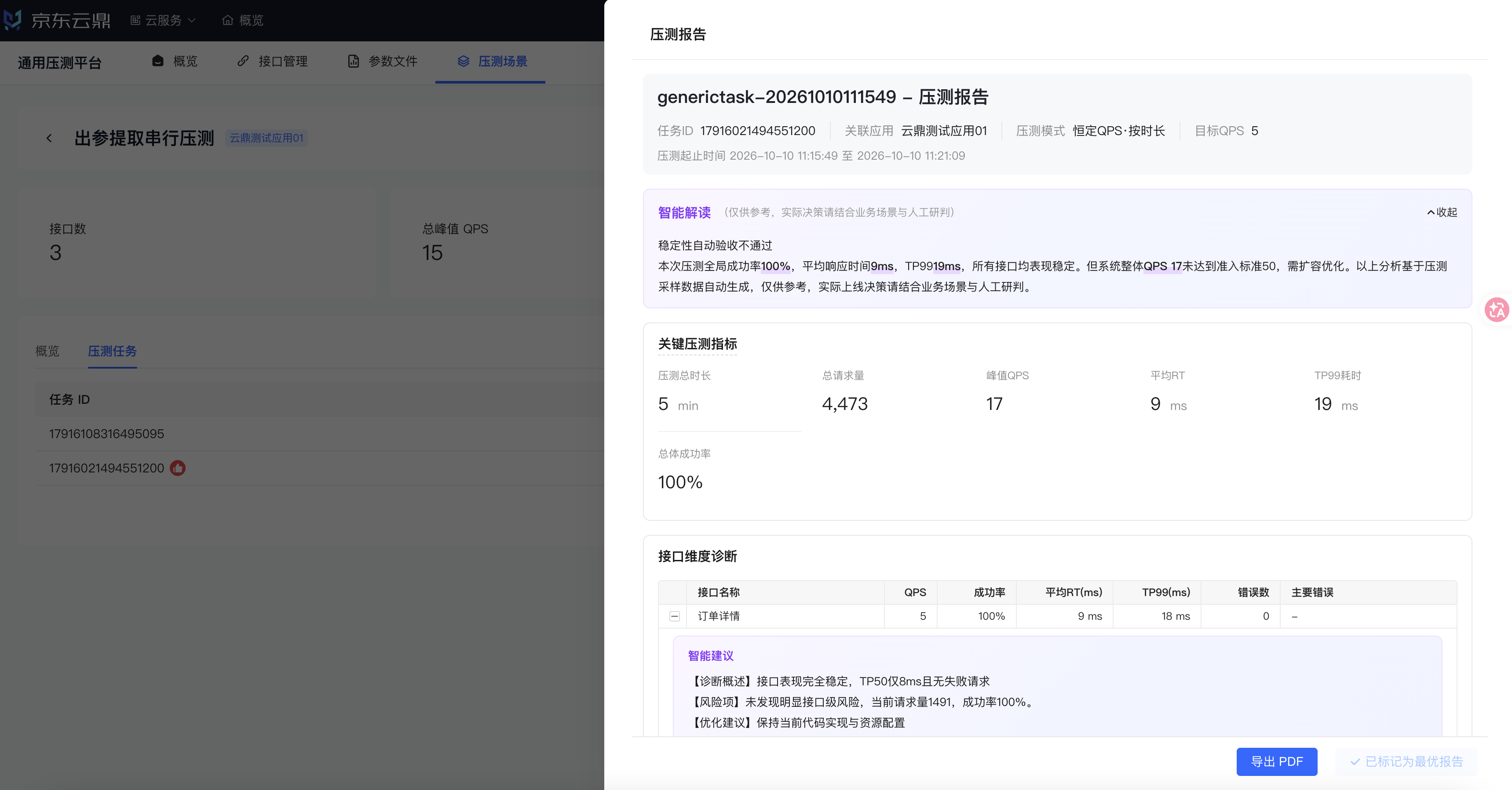Click the 通用压测平台 title

(60, 63)
